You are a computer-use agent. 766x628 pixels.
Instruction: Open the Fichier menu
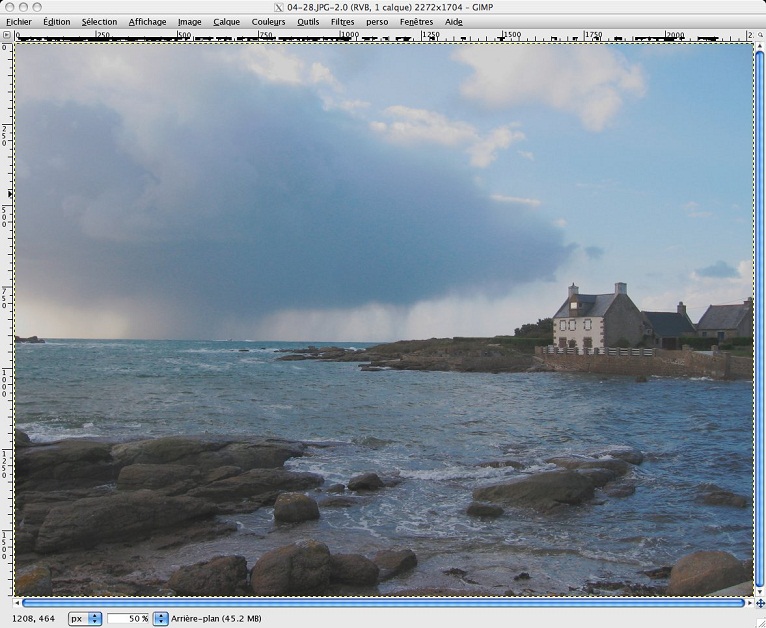18,21
